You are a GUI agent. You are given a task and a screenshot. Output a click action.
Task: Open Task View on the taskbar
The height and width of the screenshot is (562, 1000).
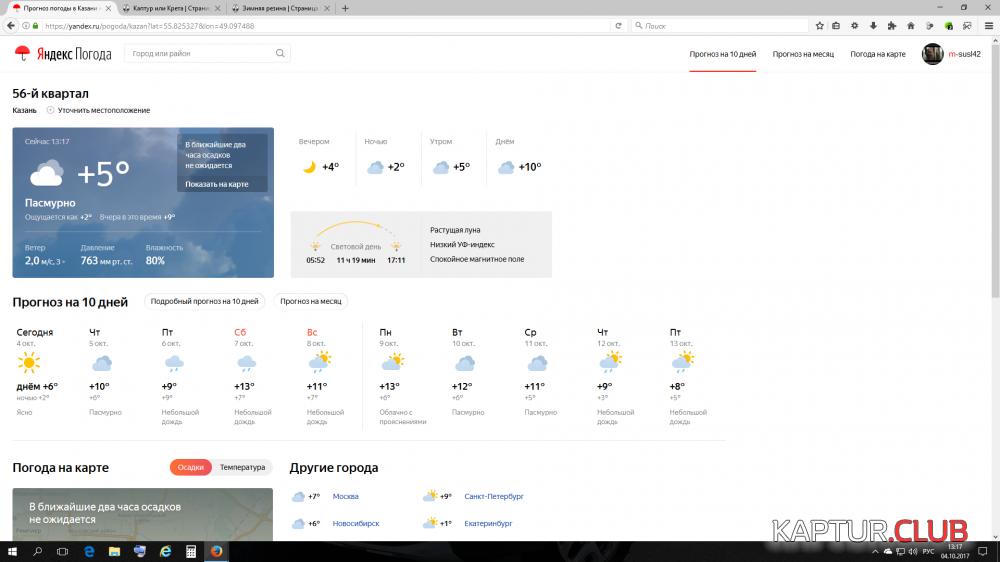click(62, 551)
